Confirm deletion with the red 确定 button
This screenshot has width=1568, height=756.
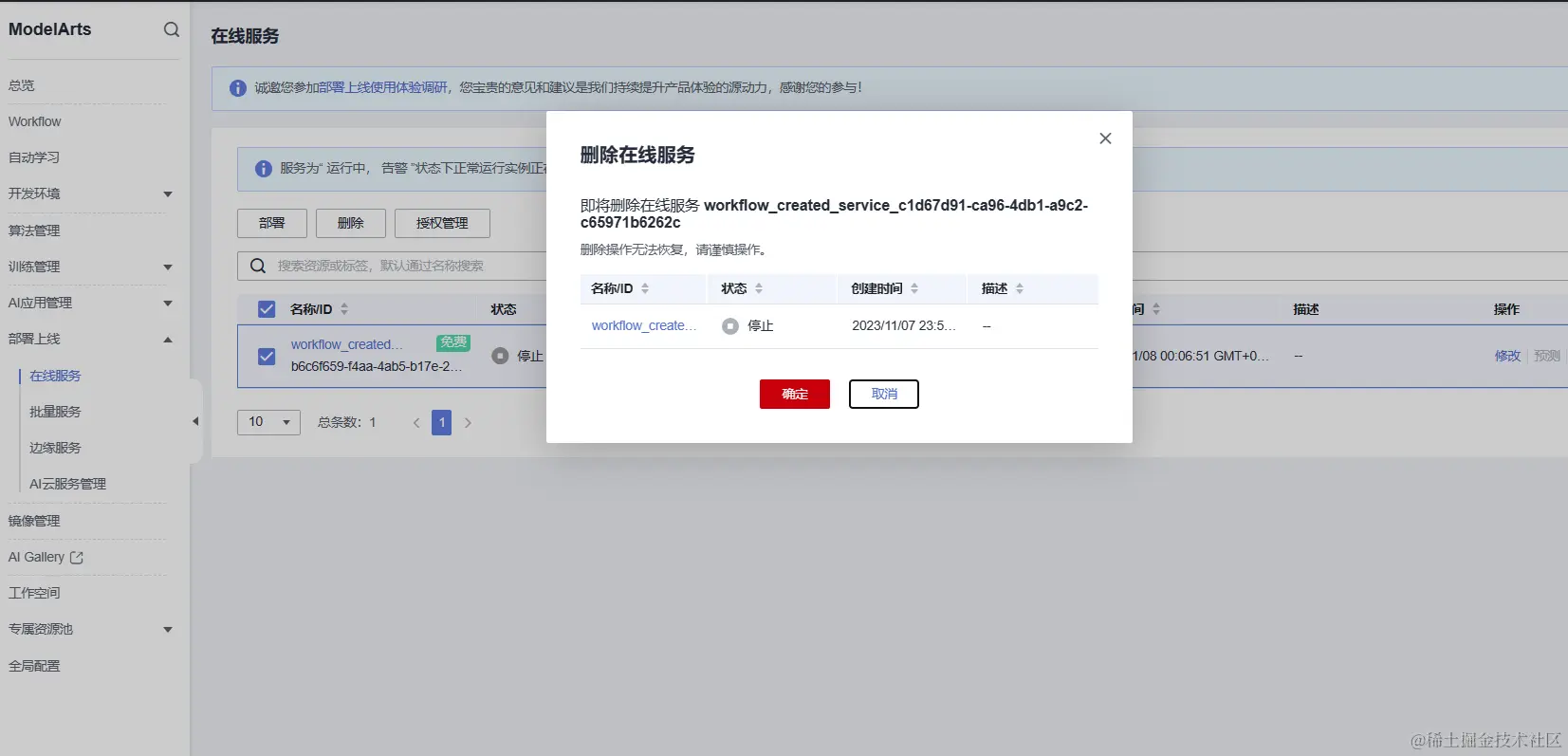[x=795, y=394]
